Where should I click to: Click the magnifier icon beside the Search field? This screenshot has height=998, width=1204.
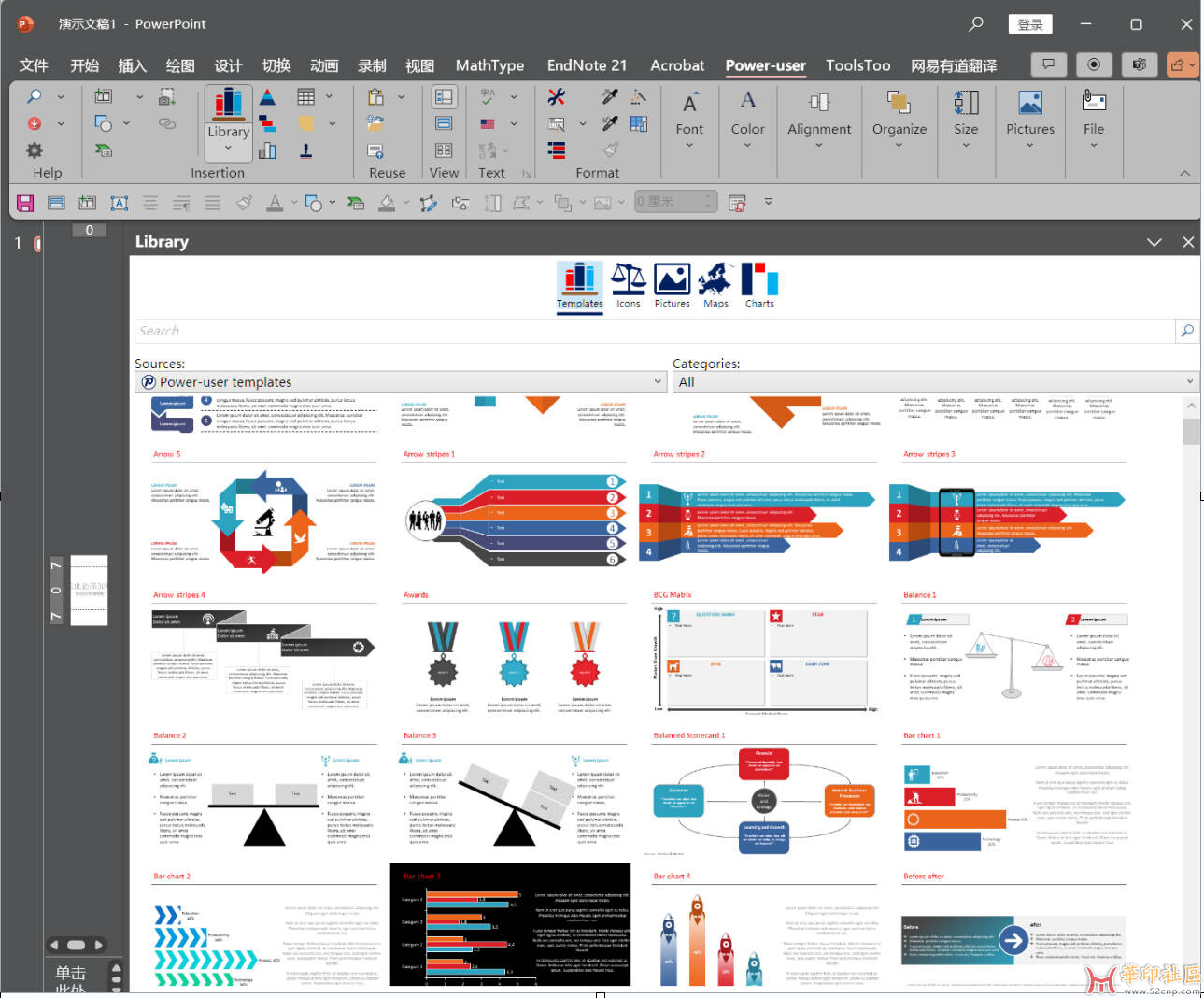pos(1187,331)
